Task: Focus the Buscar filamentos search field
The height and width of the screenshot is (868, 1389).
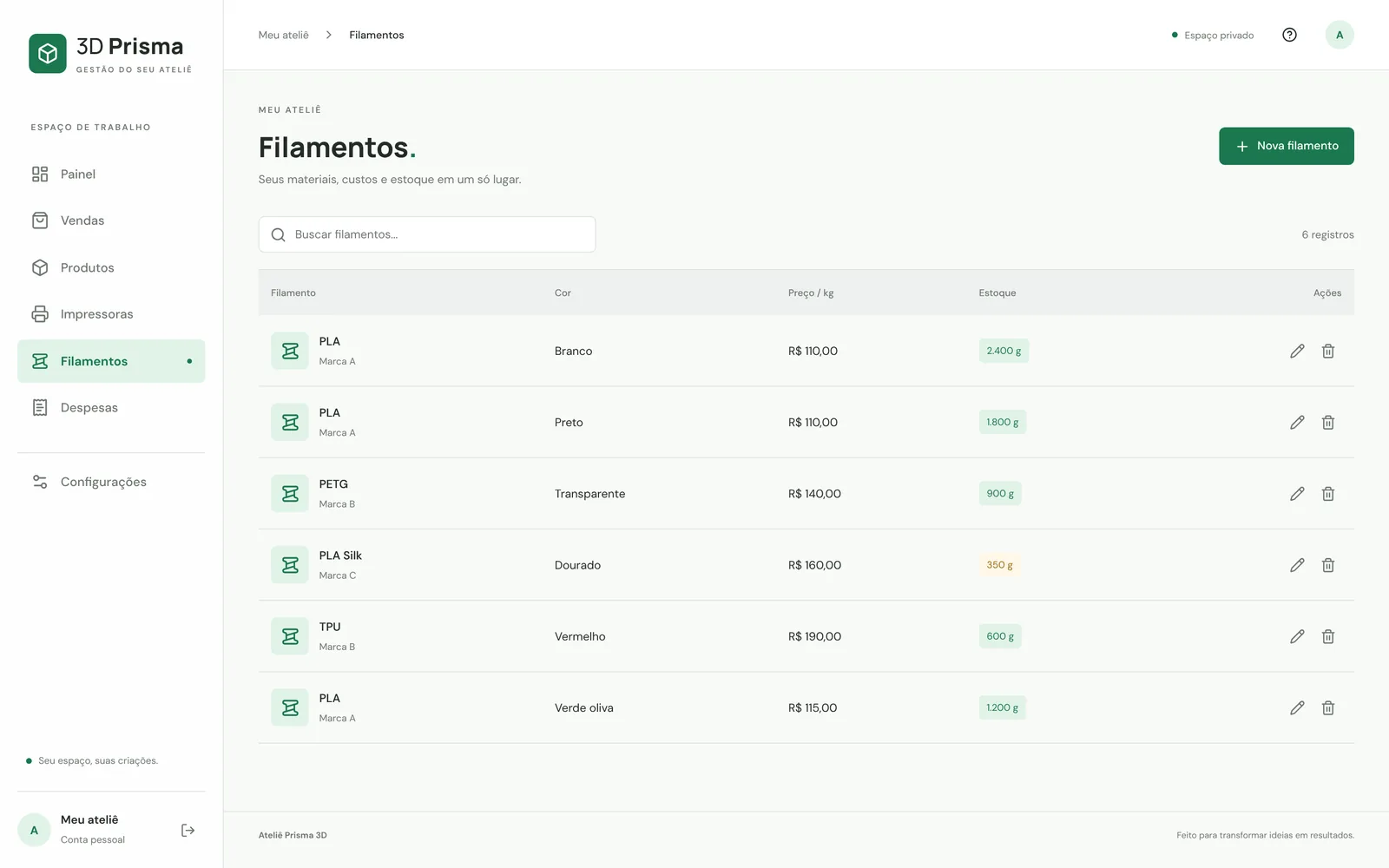Action: click(427, 234)
